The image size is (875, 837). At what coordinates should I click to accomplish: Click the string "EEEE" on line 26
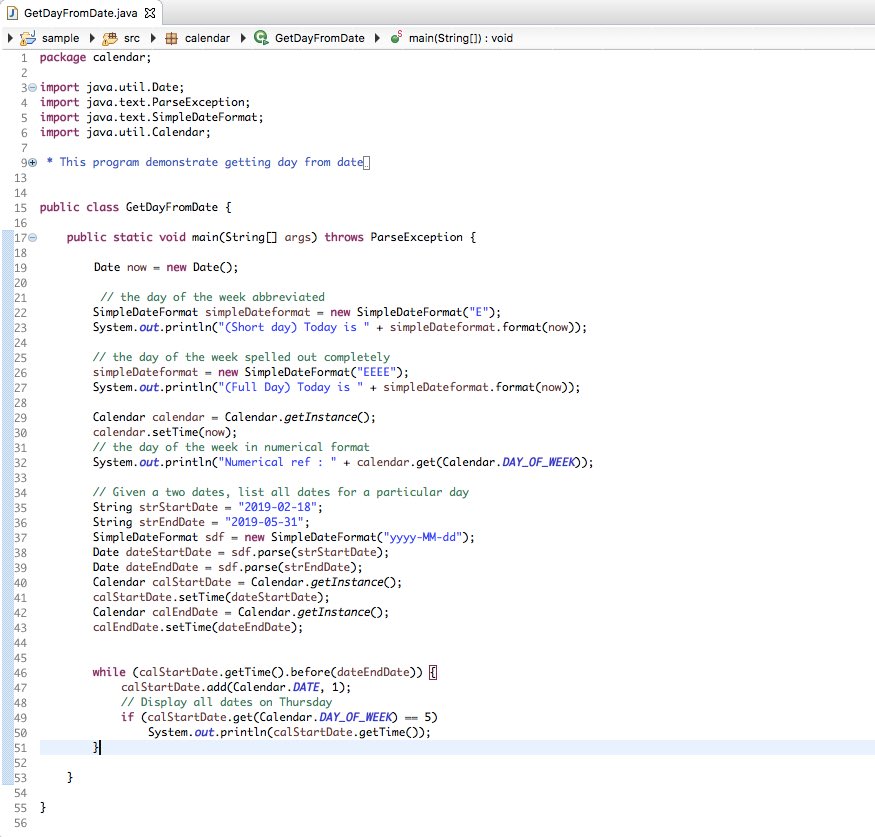click(x=376, y=372)
